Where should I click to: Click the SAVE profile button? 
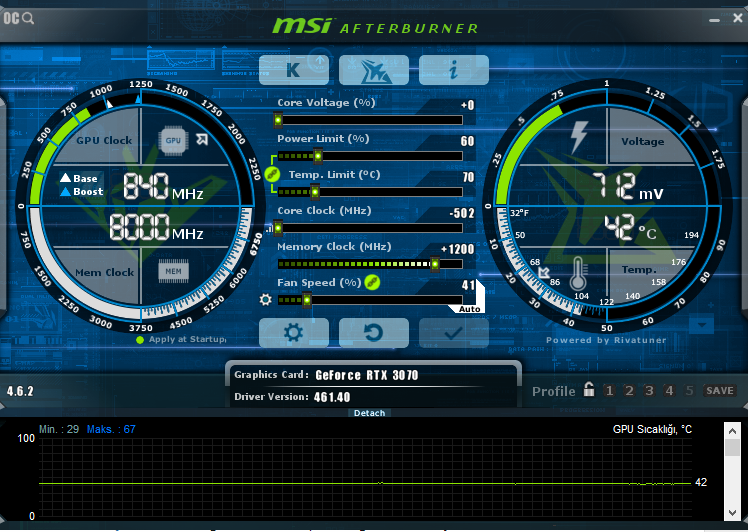pyautogui.click(x=720, y=391)
